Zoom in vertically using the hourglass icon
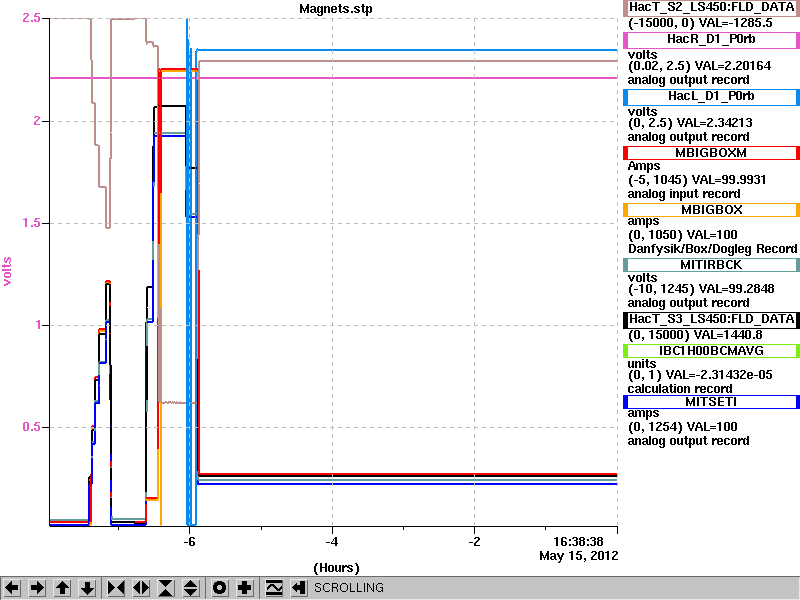 (166, 588)
